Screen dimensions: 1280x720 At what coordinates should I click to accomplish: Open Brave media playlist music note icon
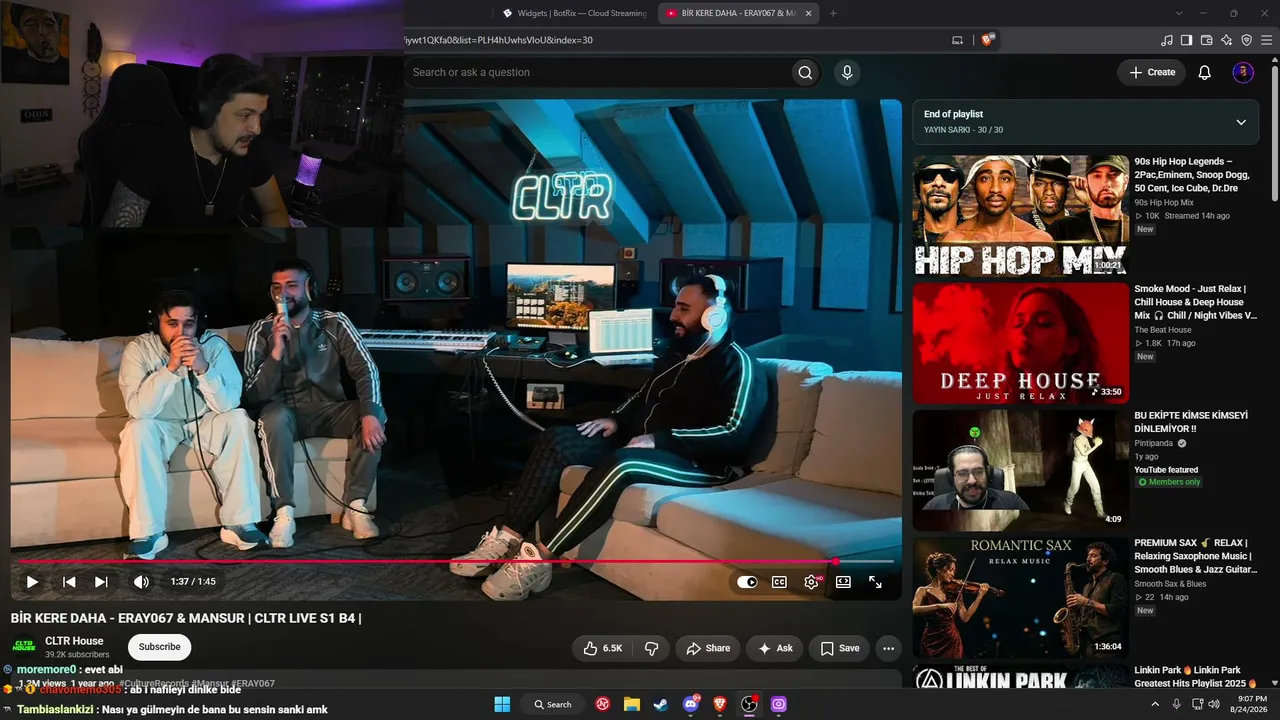pos(1166,40)
